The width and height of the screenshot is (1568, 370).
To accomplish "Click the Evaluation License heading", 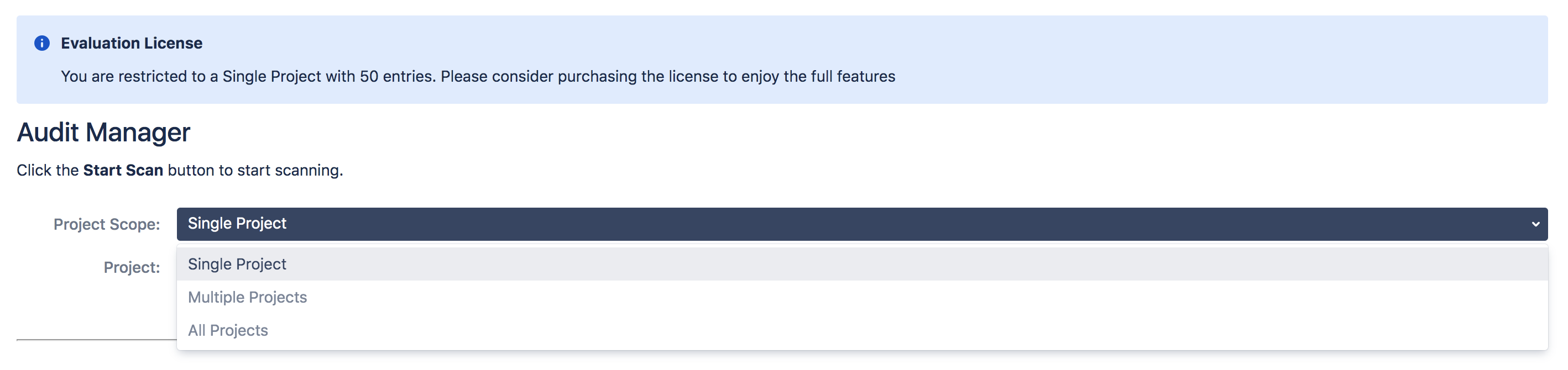I will click(x=132, y=43).
